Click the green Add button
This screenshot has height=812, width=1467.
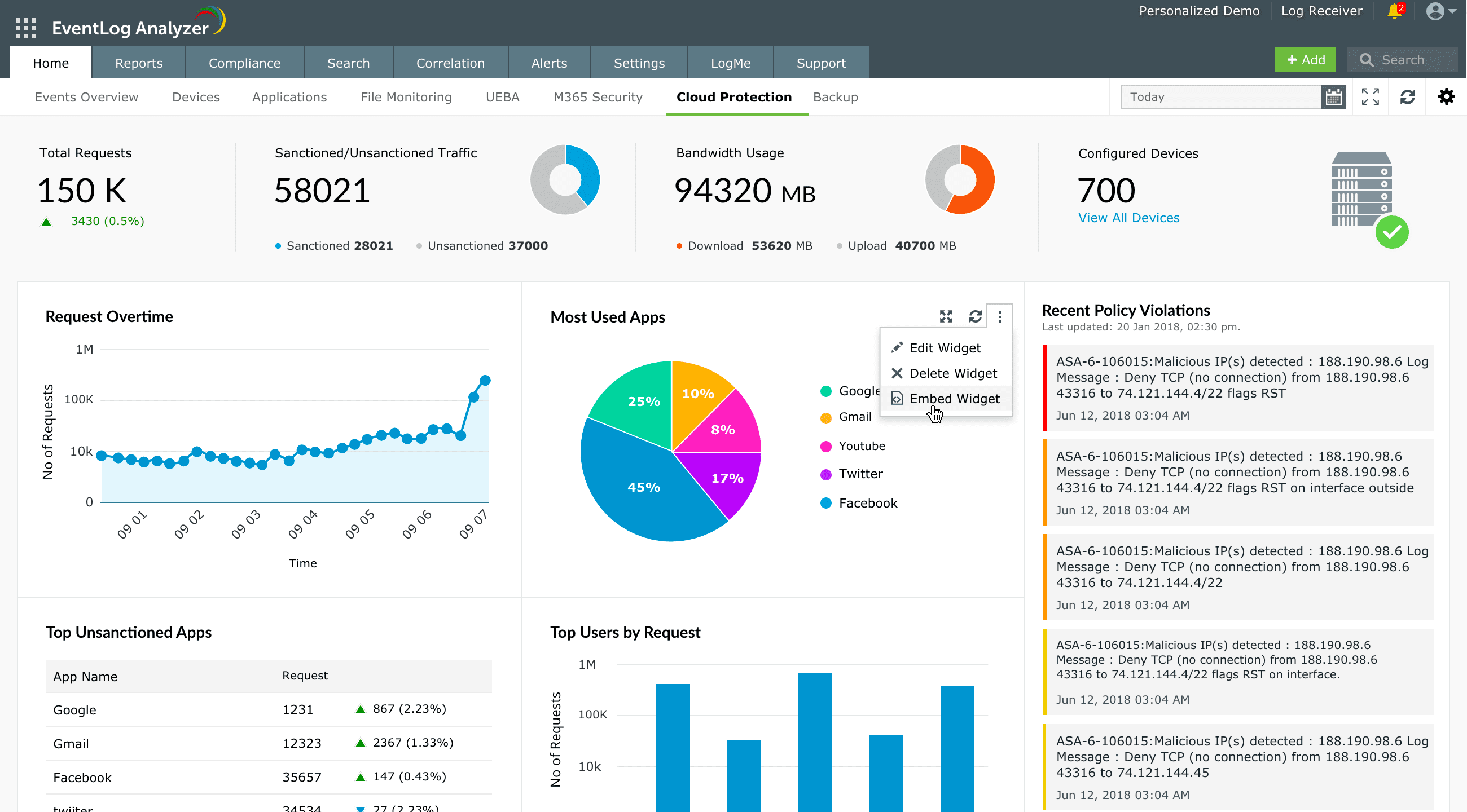coord(1305,60)
